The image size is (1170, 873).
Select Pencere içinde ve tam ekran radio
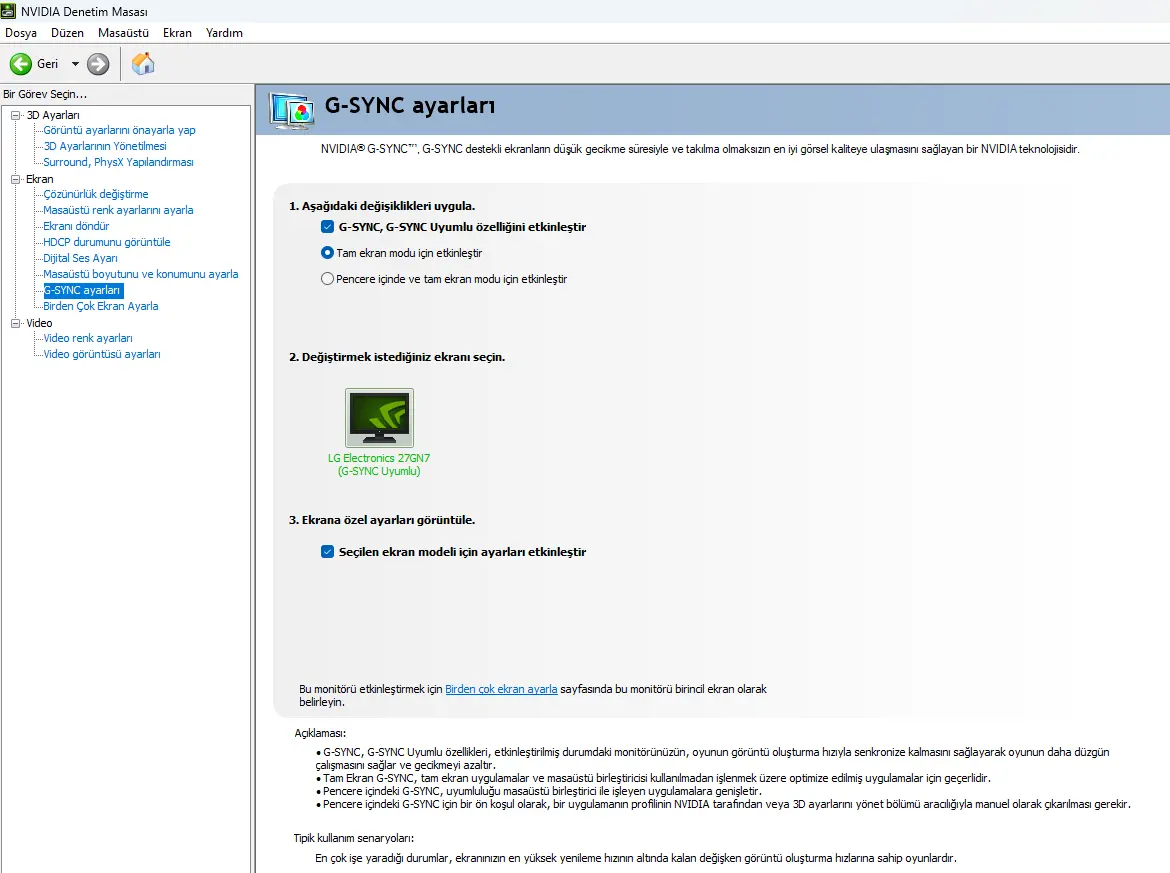coord(327,279)
